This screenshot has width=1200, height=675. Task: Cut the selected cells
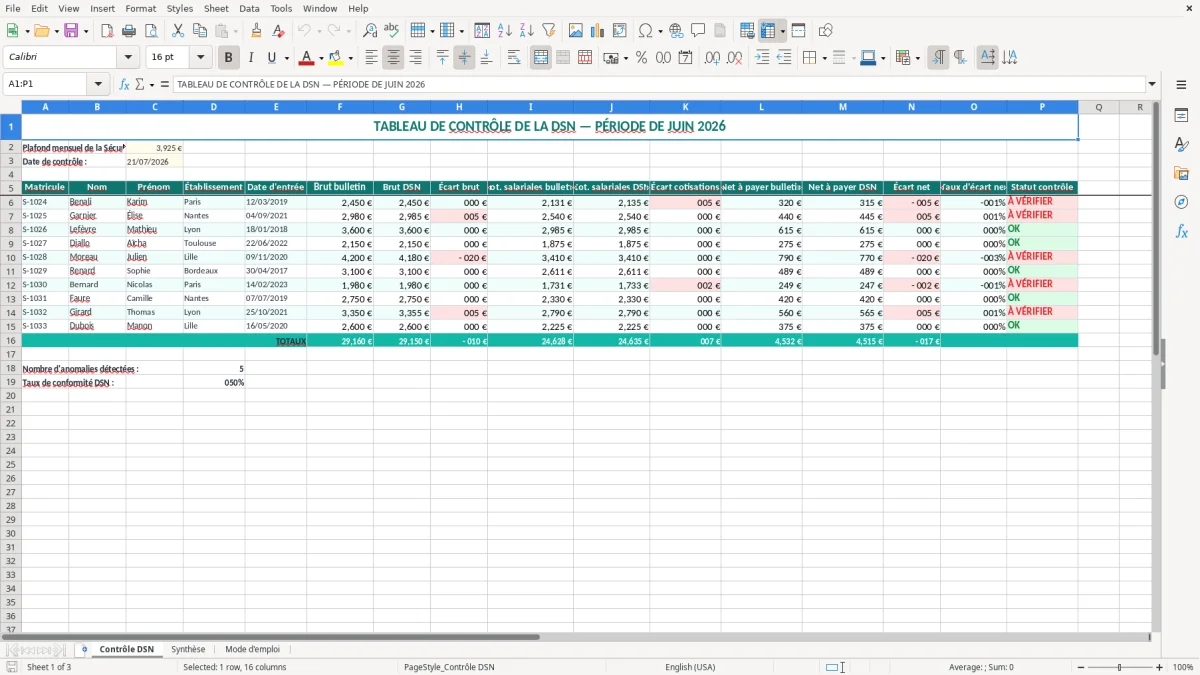tap(178, 31)
